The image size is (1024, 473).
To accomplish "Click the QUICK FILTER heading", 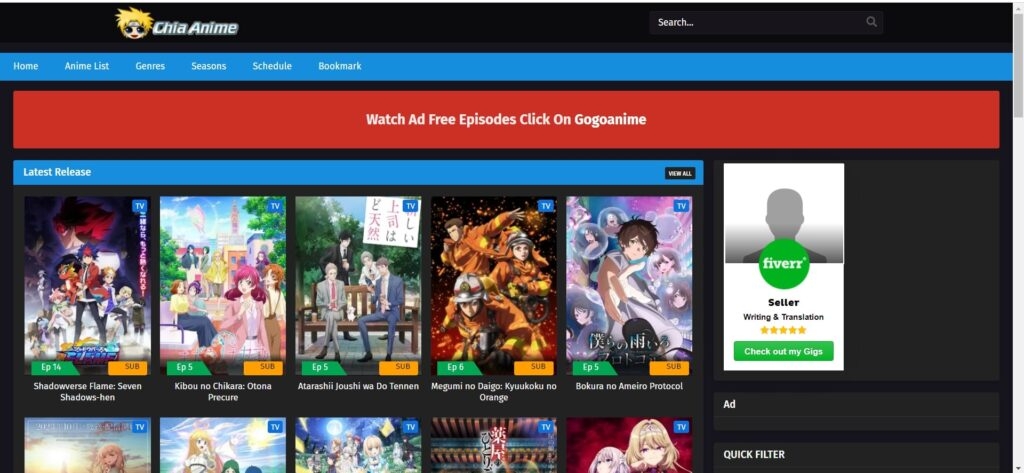I will tap(754, 455).
